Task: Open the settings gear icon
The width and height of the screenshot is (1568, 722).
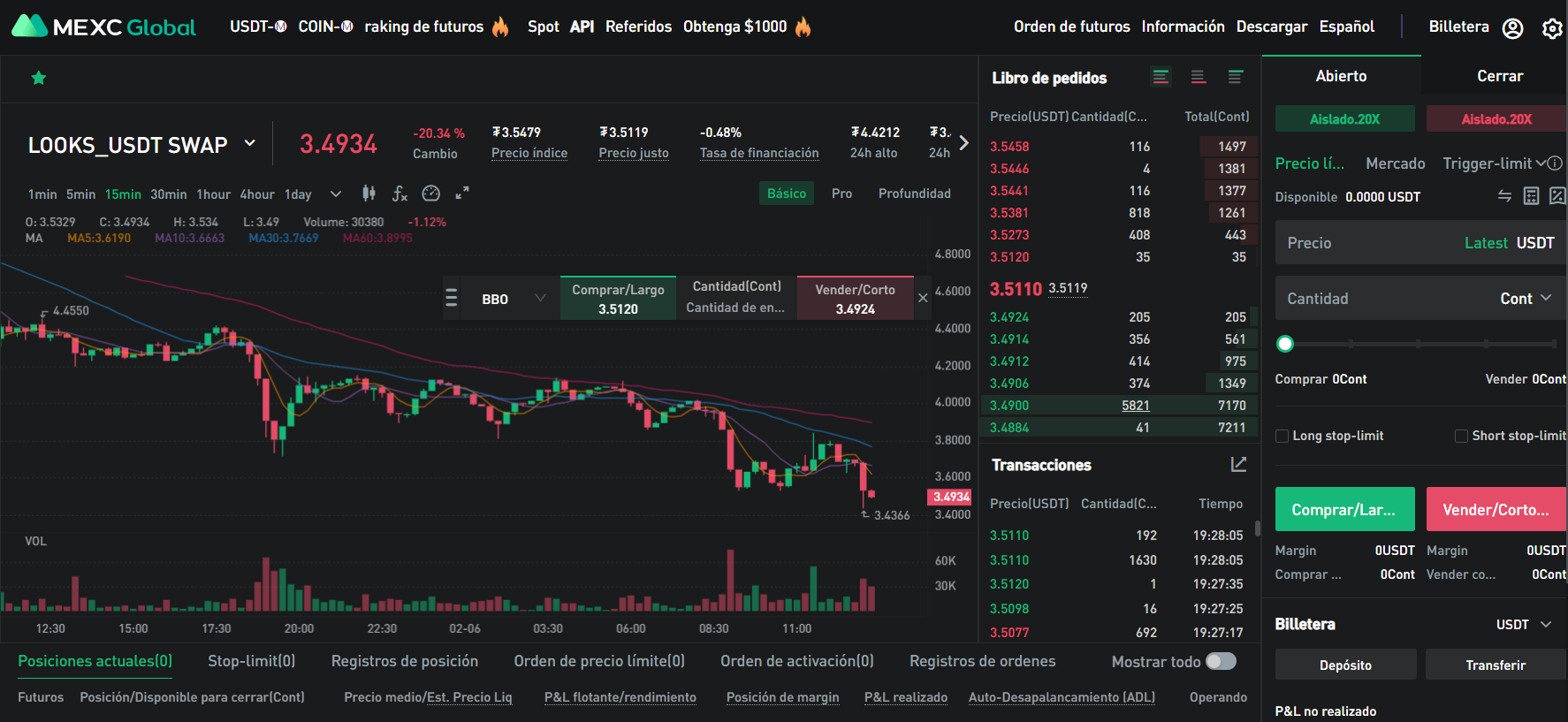Action: point(1551,28)
